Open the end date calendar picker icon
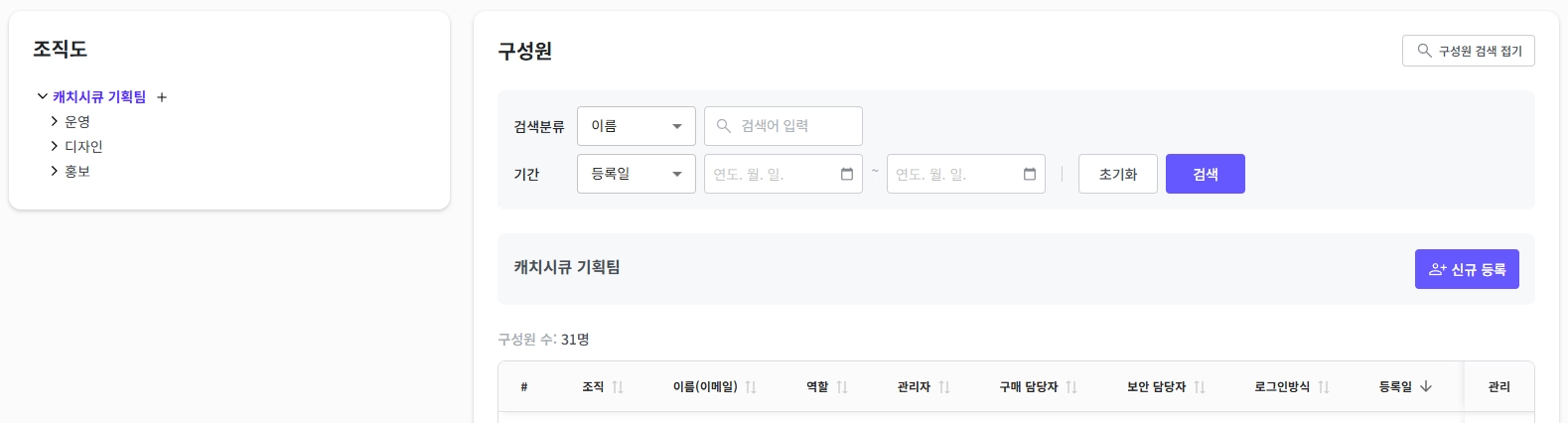The width and height of the screenshot is (1568, 423). [x=1030, y=174]
